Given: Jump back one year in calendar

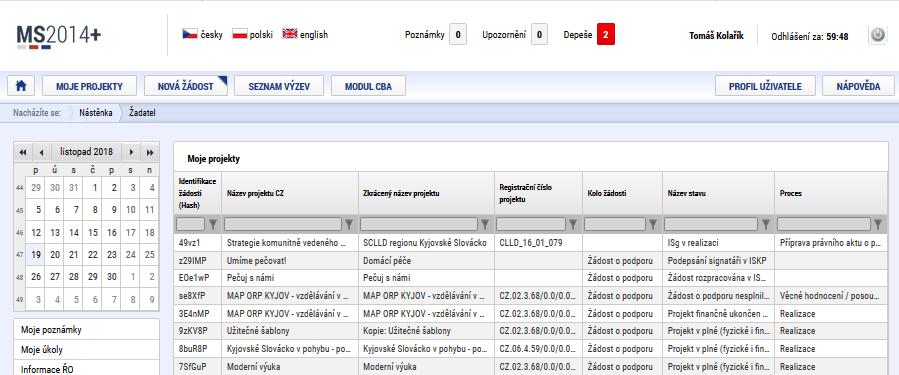Looking at the screenshot, I should (23, 152).
